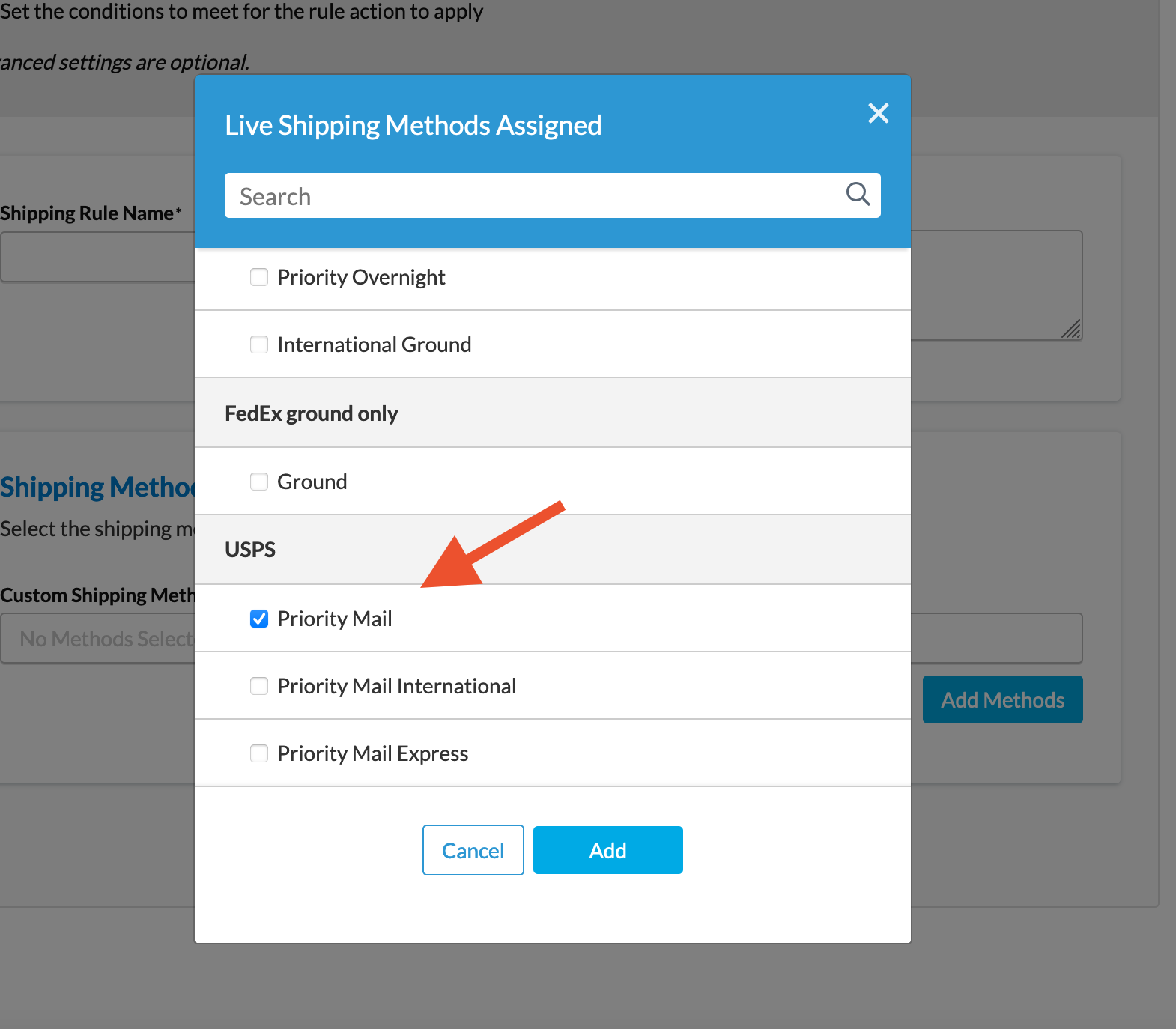
Task: Check the Priority Mail International checkbox
Action: pyautogui.click(x=258, y=686)
